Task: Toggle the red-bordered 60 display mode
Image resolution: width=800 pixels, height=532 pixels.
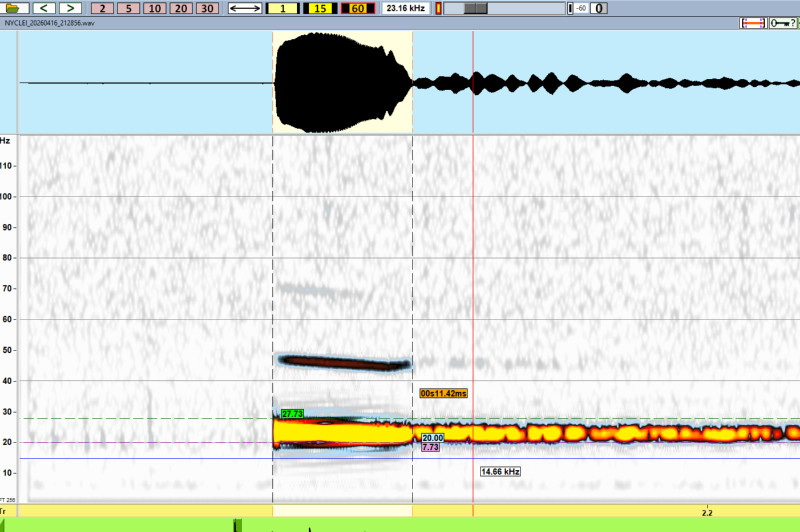Action: point(357,8)
